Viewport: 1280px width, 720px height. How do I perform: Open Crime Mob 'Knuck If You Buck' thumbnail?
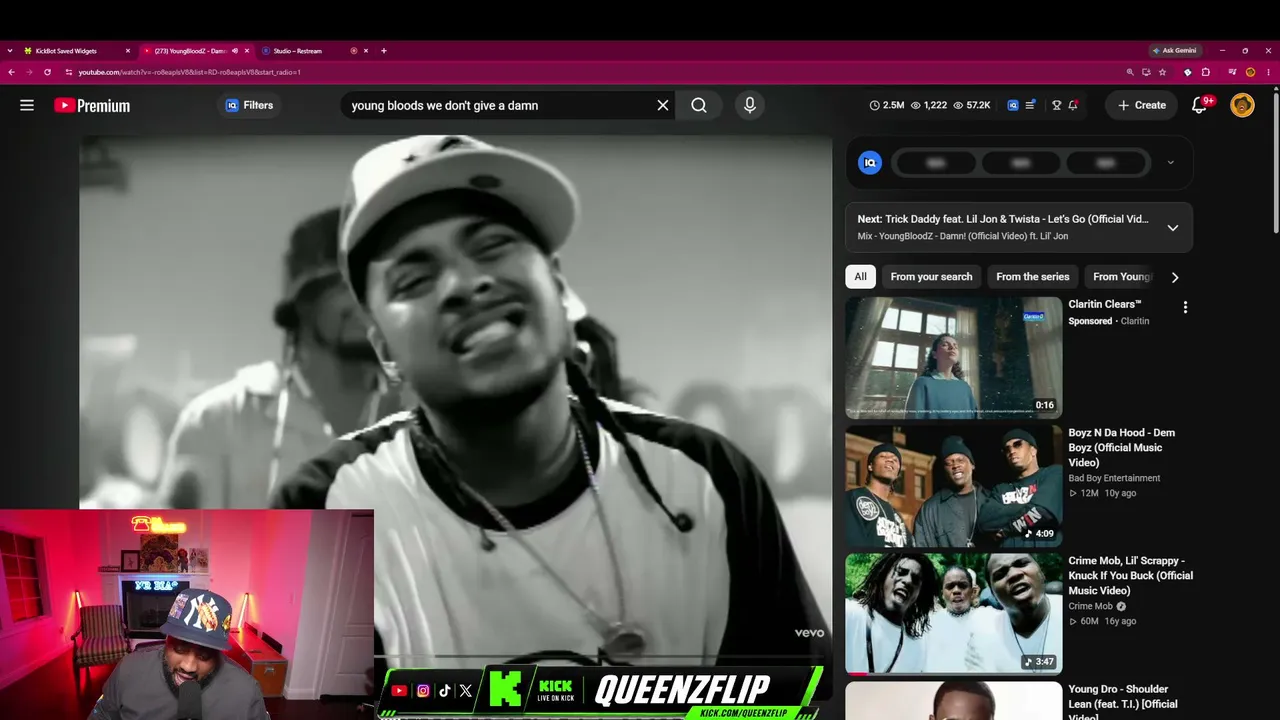click(954, 613)
